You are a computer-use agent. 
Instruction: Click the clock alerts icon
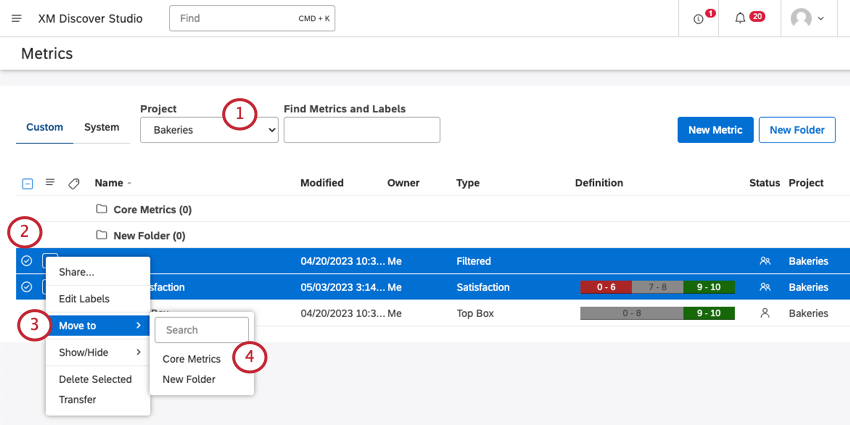(x=698, y=19)
